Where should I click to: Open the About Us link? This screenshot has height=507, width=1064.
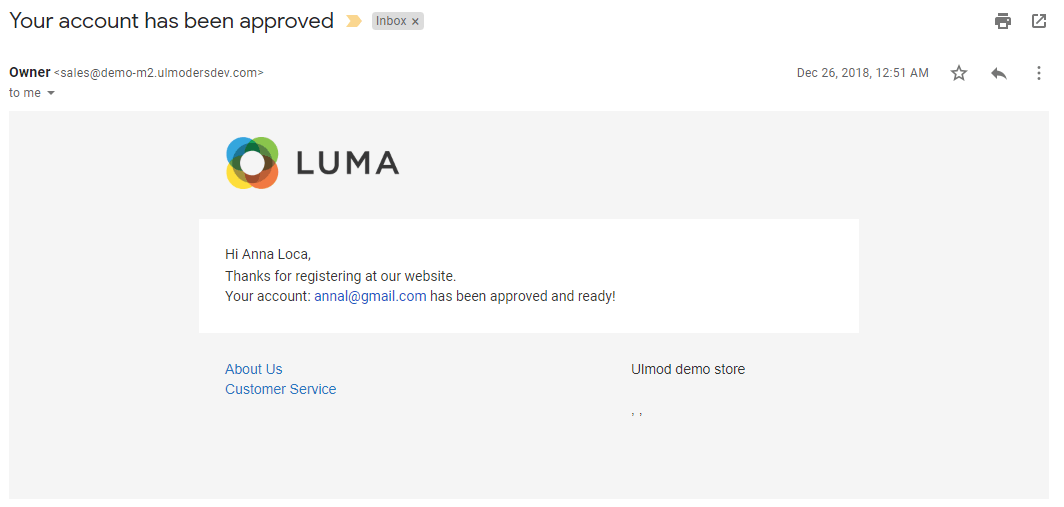click(254, 369)
